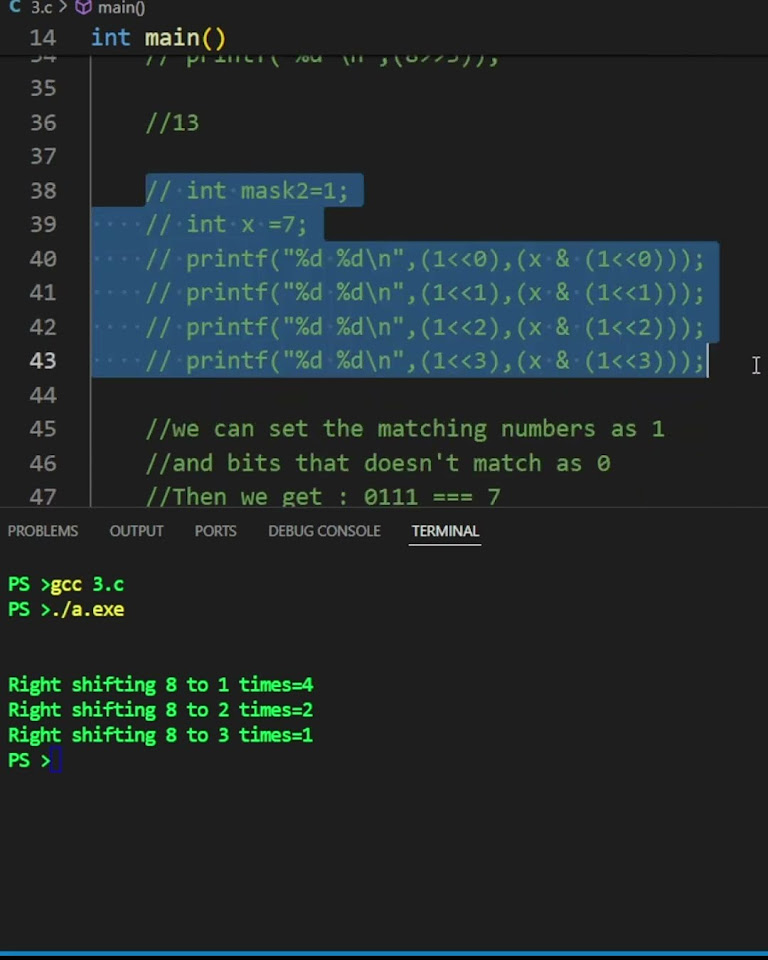Click line number 36 in gutter
The height and width of the screenshot is (960, 768).
43,122
